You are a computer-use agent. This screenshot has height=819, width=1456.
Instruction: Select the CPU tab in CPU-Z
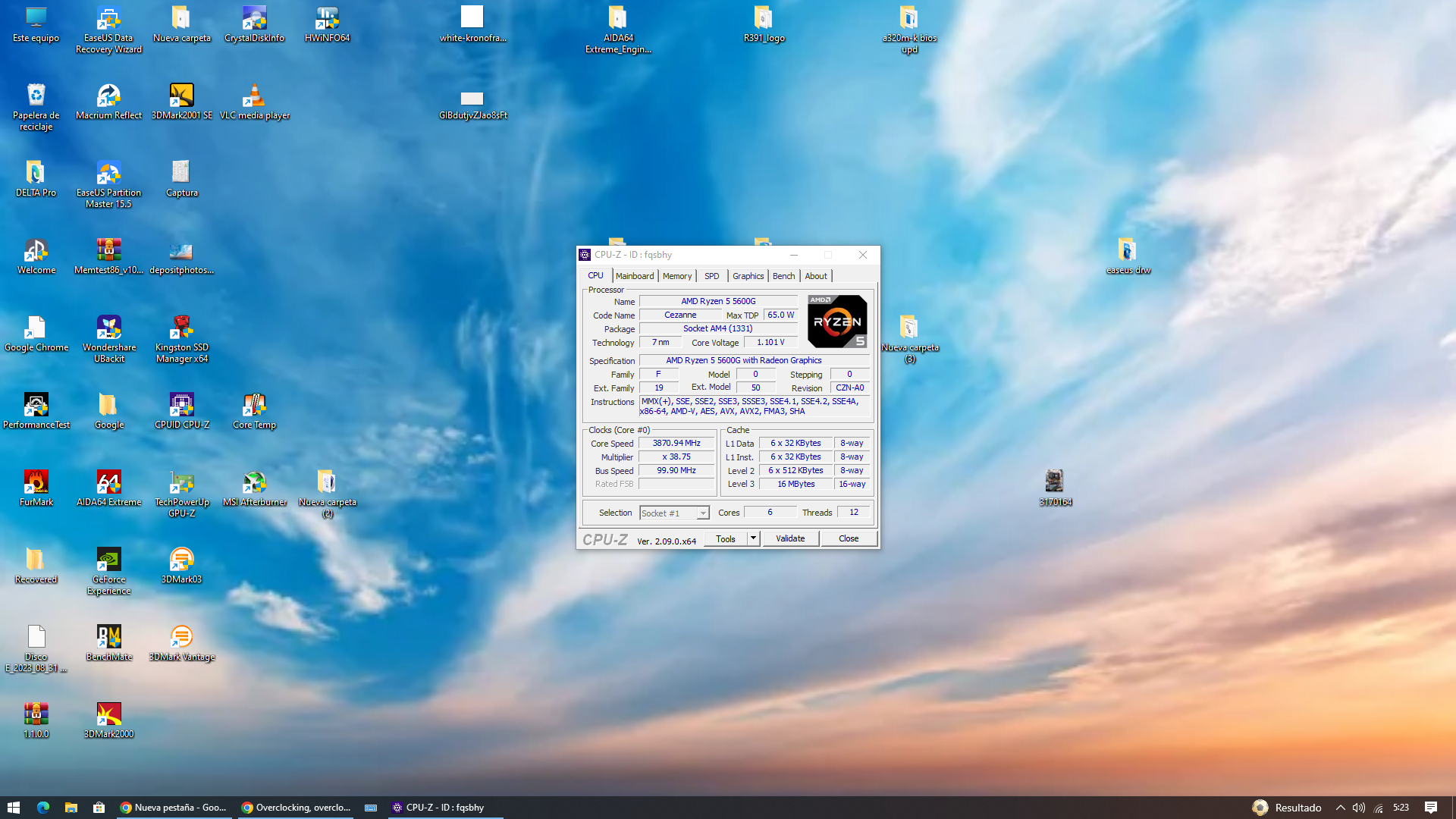tap(596, 275)
